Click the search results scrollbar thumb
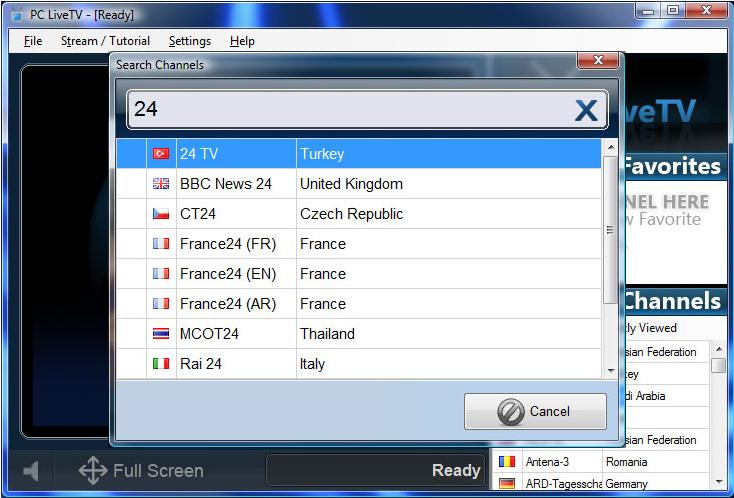The image size is (734, 498). pos(610,229)
